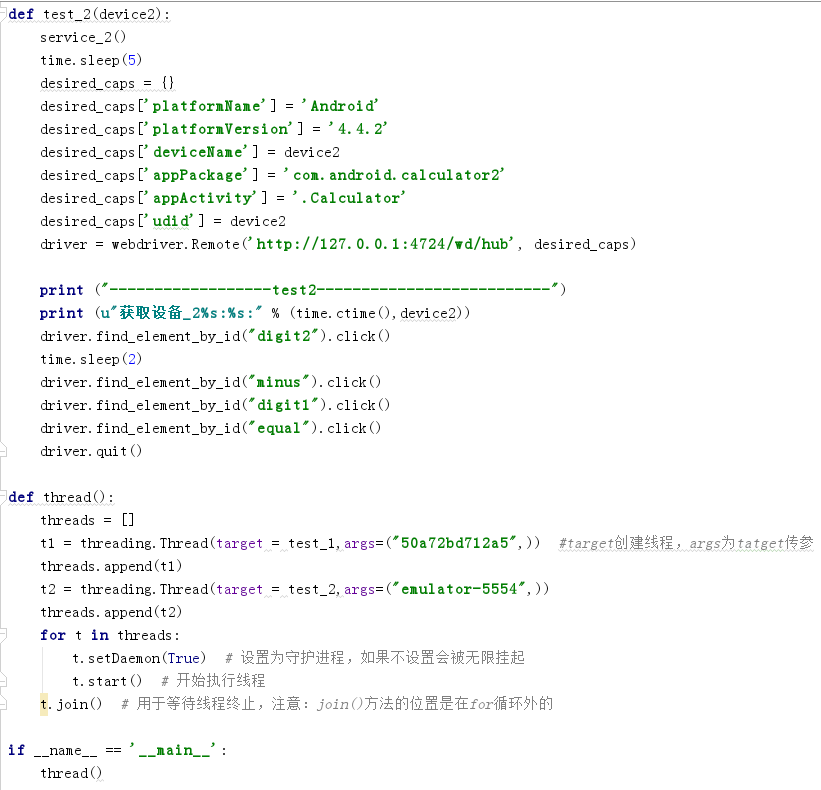The height and width of the screenshot is (790, 821).
Task: Click the 设置为守护进程 comment
Action: coord(375,658)
